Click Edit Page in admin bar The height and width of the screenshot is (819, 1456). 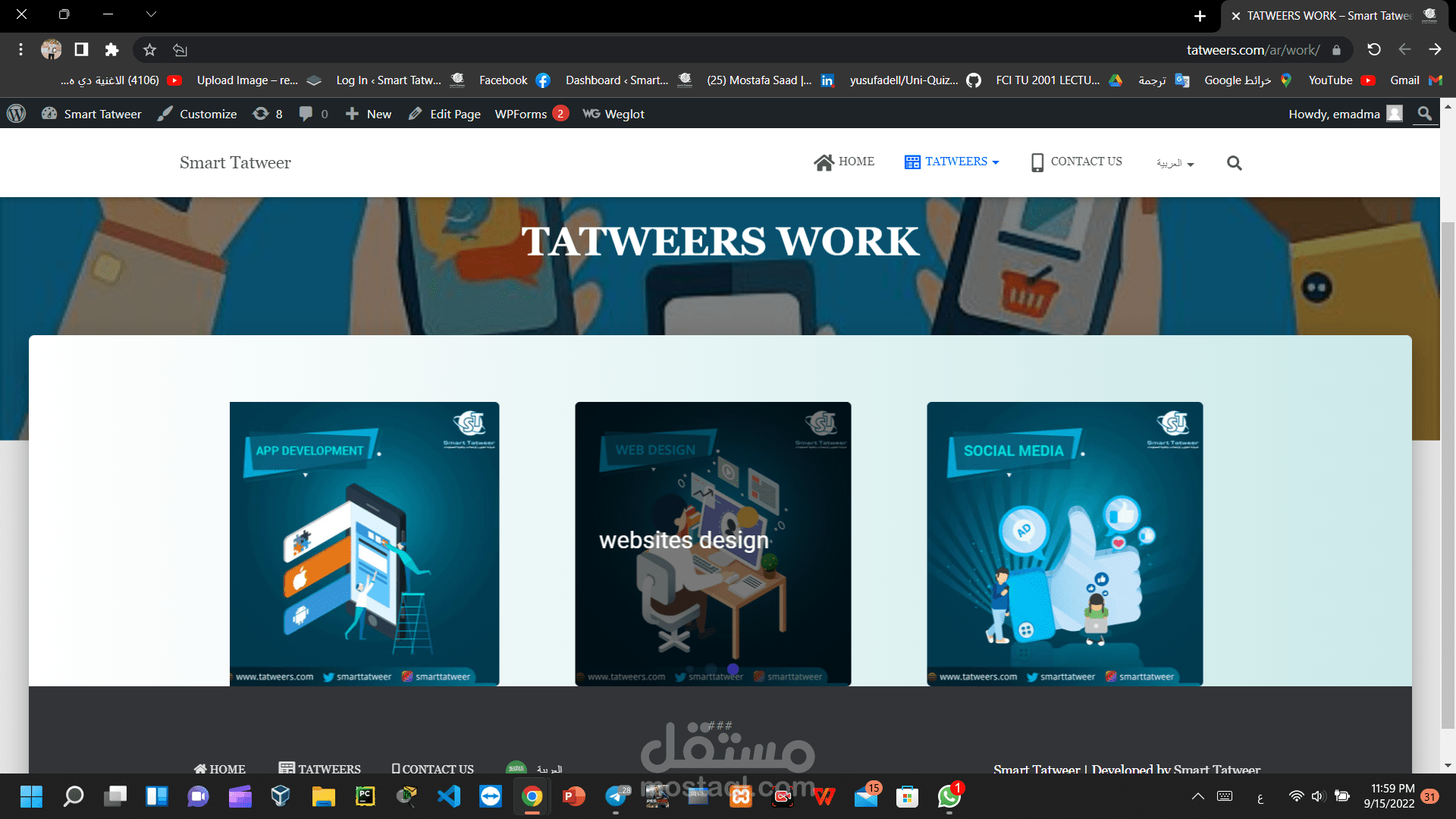tap(444, 114)
